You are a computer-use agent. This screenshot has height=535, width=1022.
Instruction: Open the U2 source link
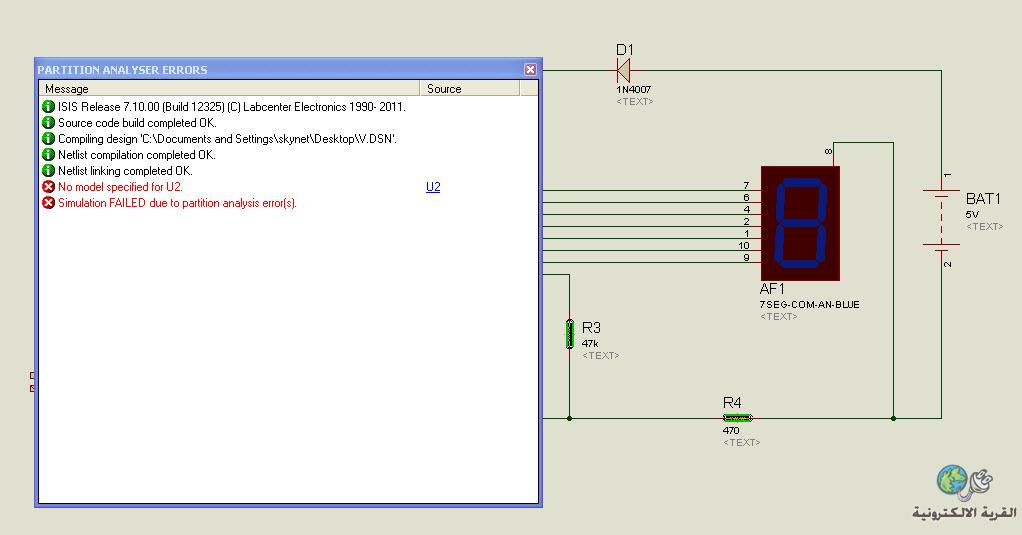click(433, 187)
